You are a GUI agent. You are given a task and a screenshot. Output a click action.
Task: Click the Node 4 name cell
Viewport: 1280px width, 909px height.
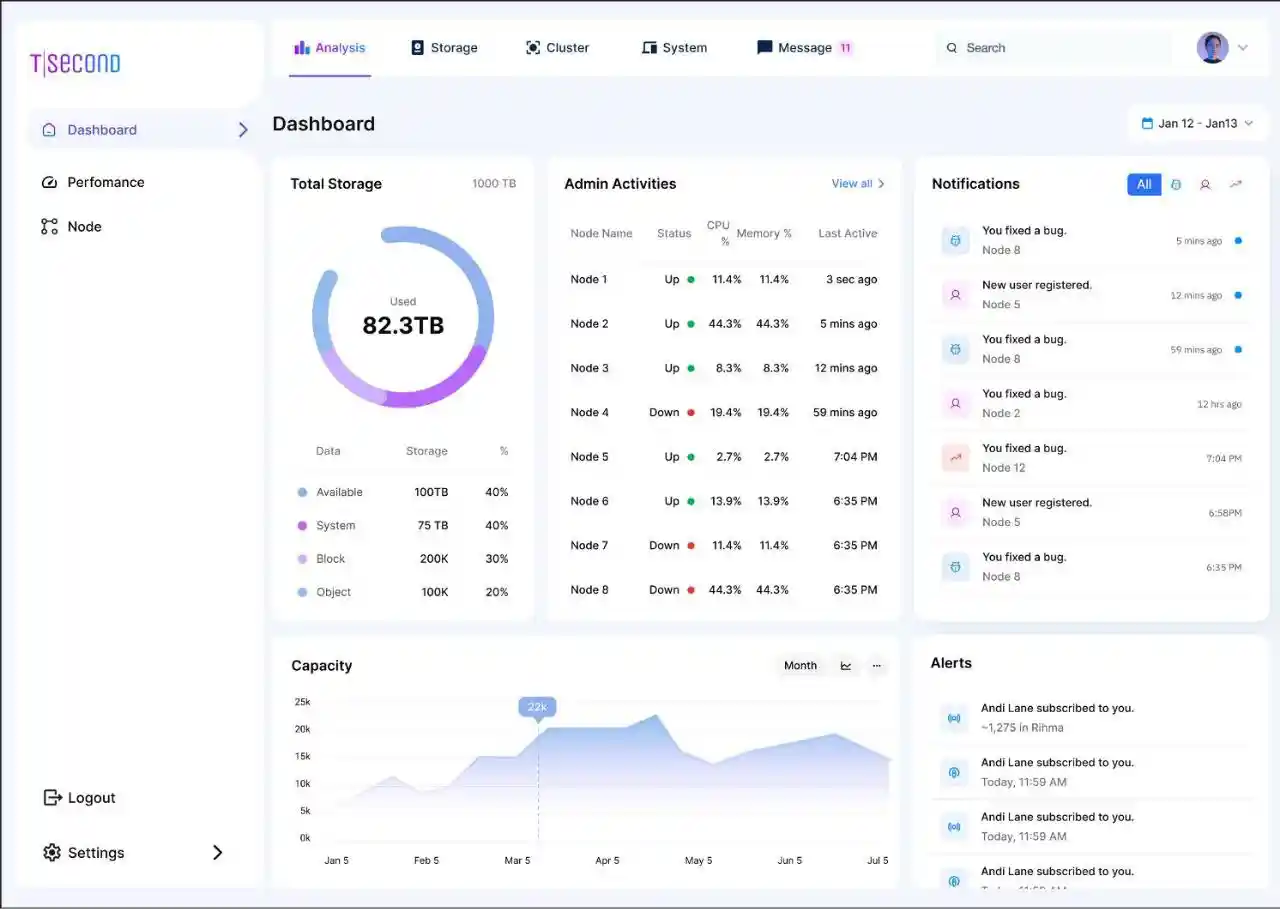(x=590, y=412)
